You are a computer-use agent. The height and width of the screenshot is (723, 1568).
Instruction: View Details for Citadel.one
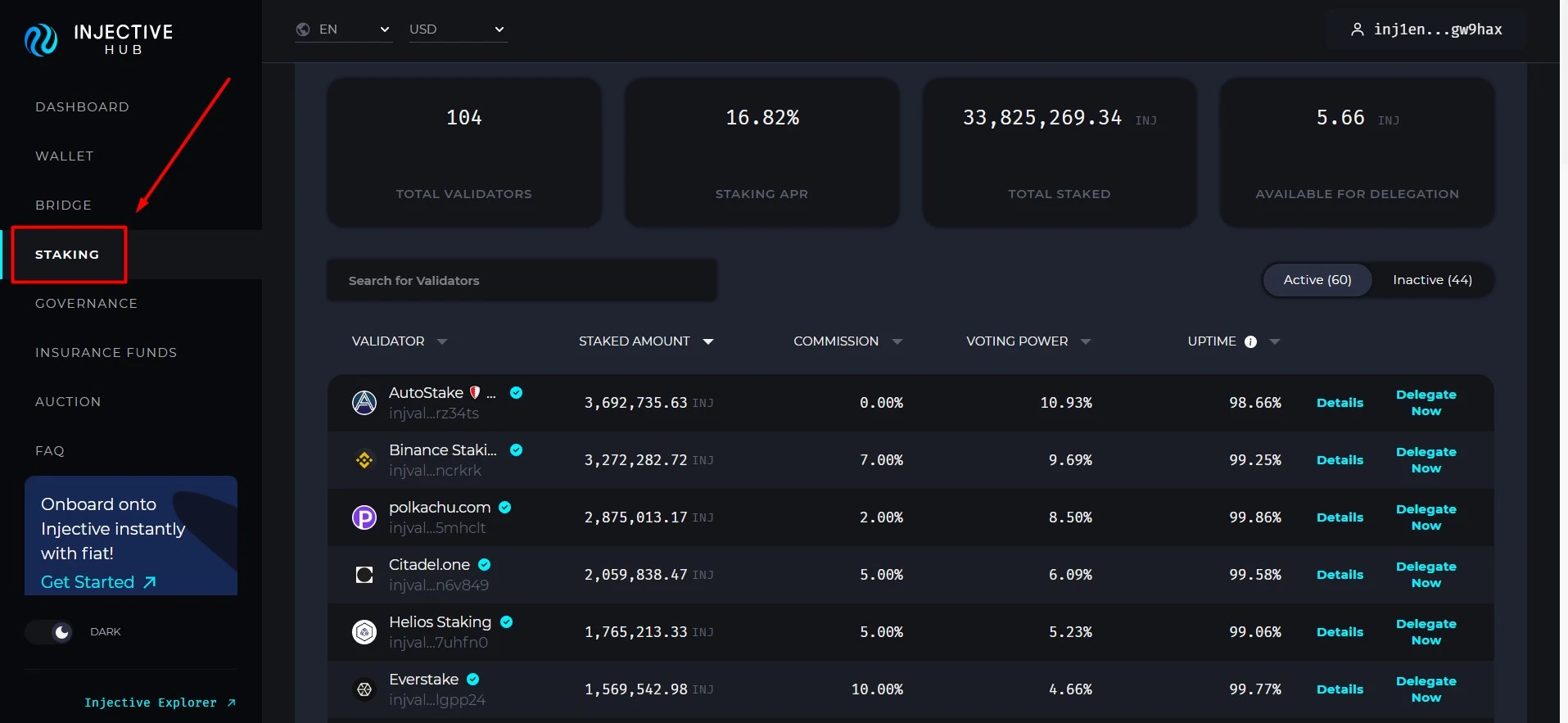1340,575
